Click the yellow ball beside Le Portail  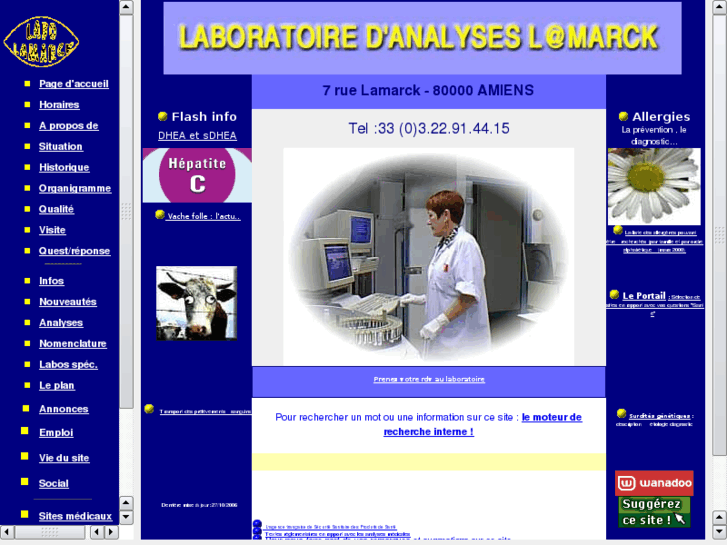click(614, 294)
